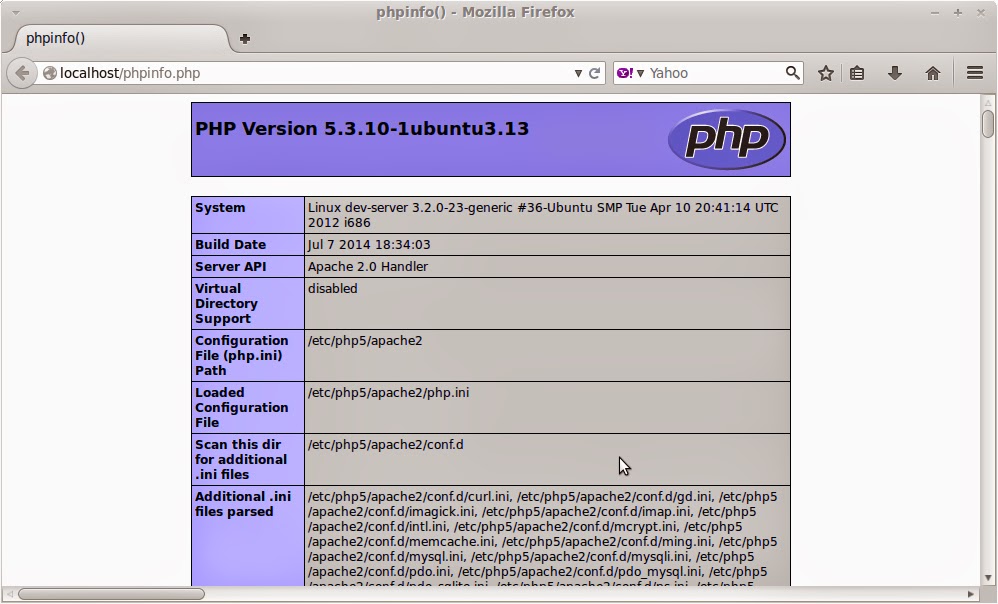Click the Server API label

[x=230, y=267]
